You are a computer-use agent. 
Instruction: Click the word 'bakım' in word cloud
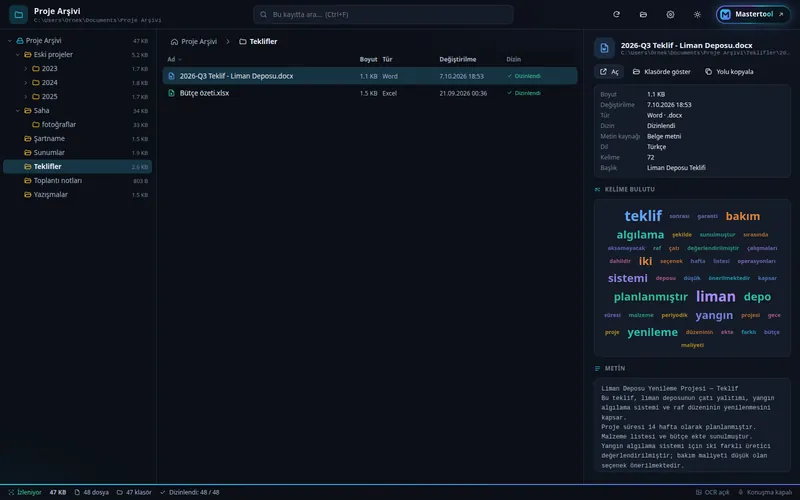(743, 216)
